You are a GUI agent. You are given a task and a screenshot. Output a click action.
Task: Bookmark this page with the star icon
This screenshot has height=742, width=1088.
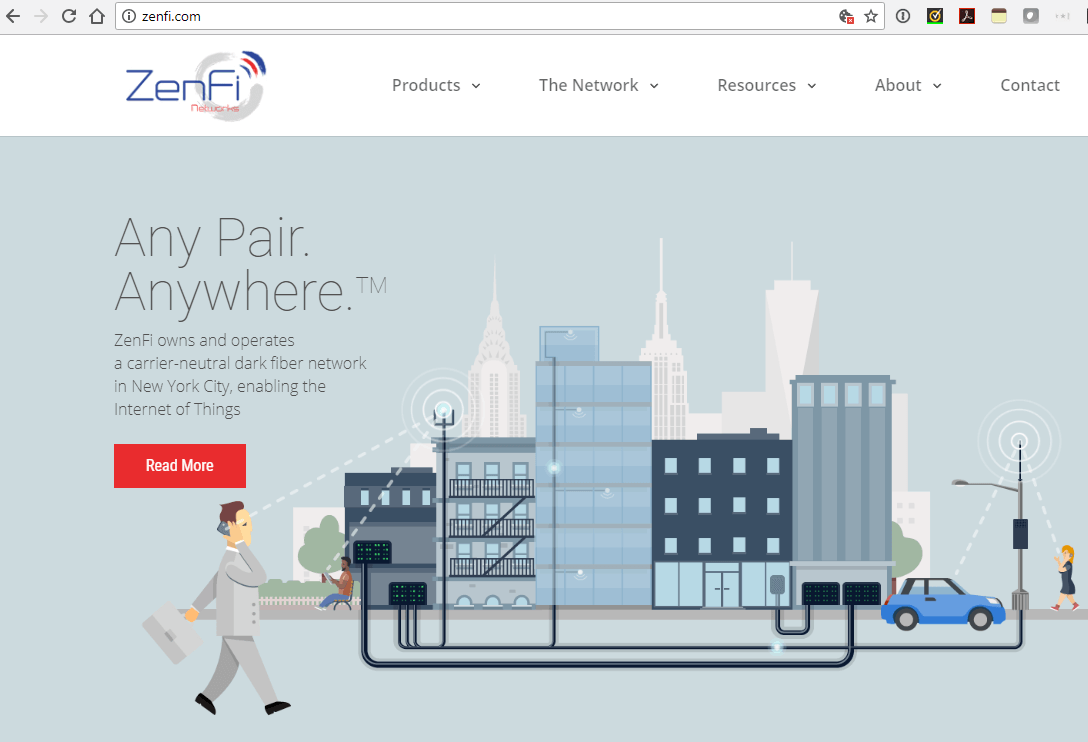click(x=871, y=16)
